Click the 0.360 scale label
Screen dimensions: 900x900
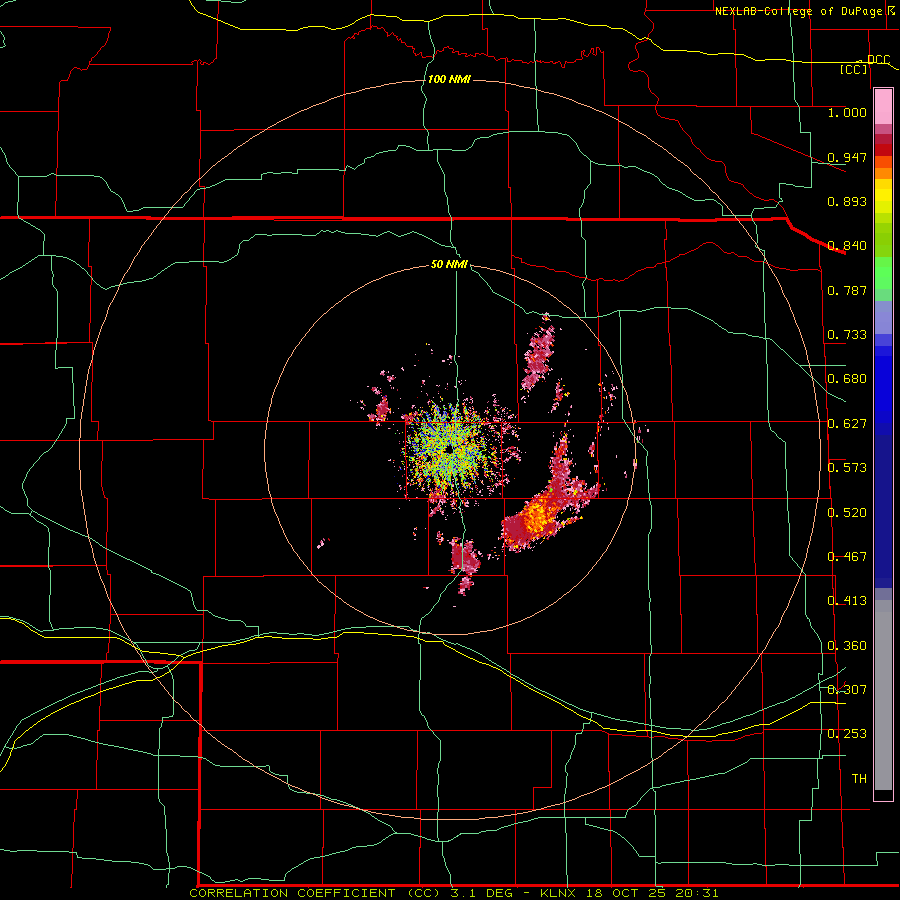pos(847,646)
